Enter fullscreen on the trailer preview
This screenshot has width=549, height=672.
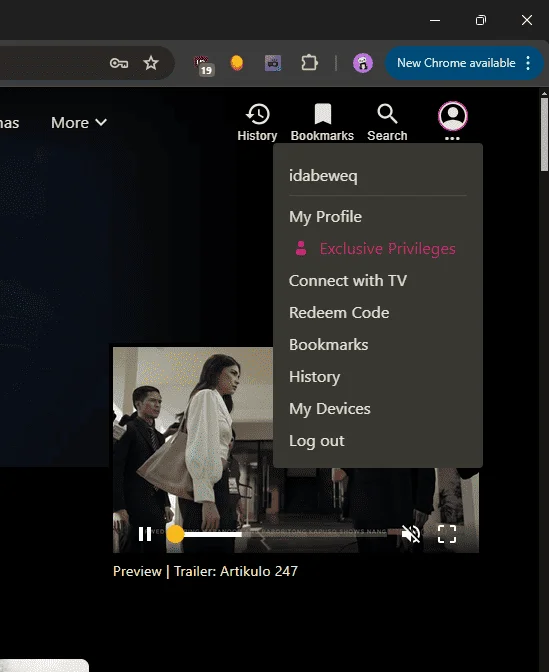click(x=447, y=534)
